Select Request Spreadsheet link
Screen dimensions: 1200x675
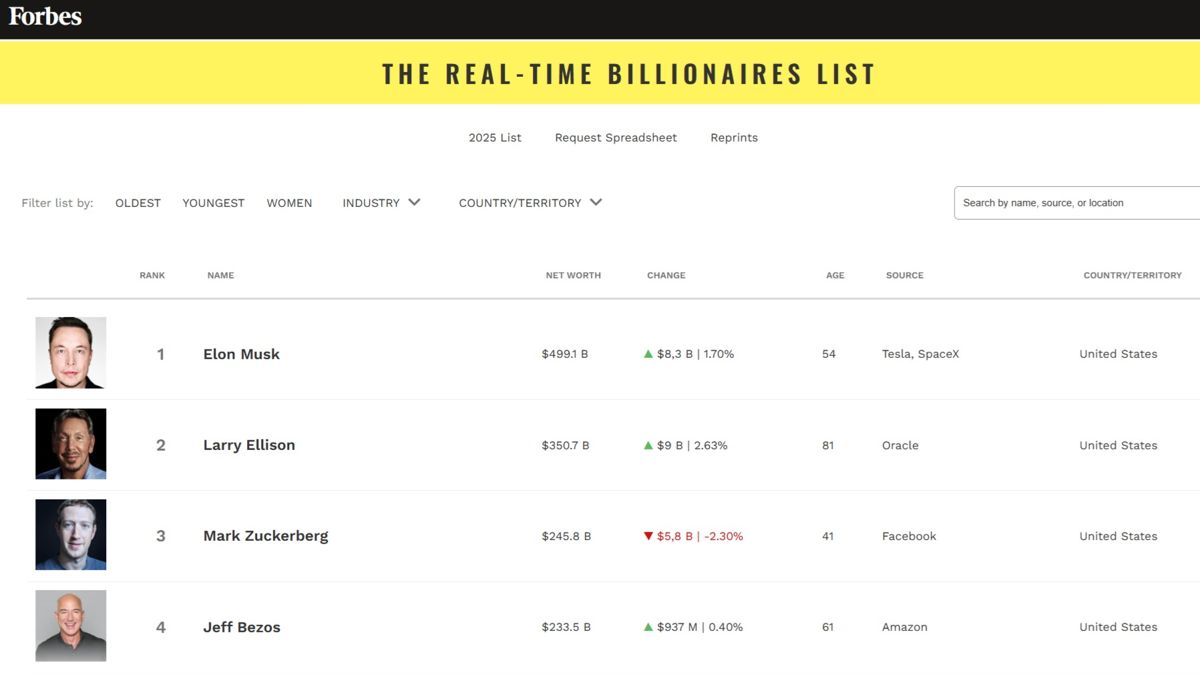pyautogui.click(x=616, y=138)
